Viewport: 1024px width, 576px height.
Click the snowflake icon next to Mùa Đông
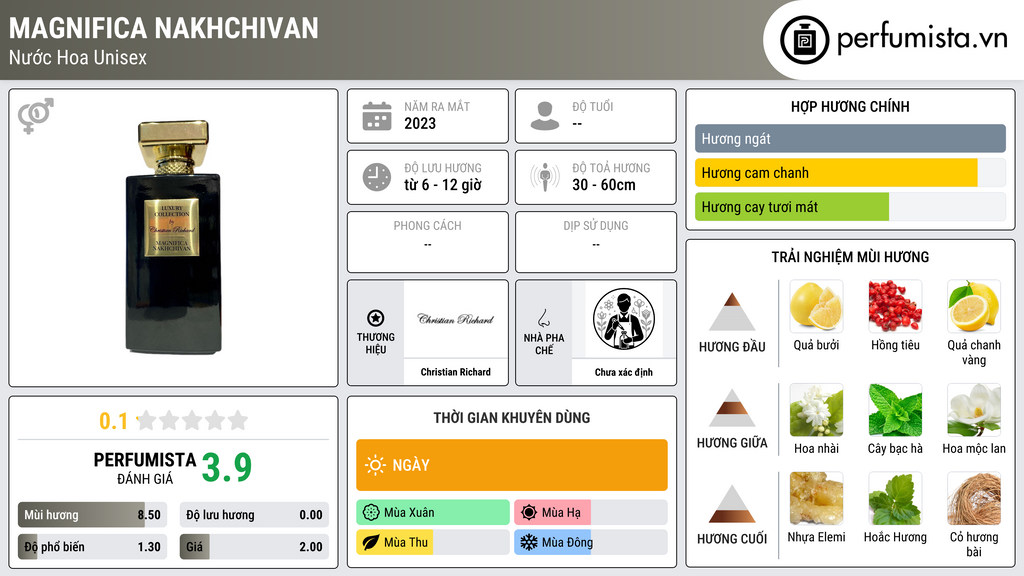click(529, 542)
